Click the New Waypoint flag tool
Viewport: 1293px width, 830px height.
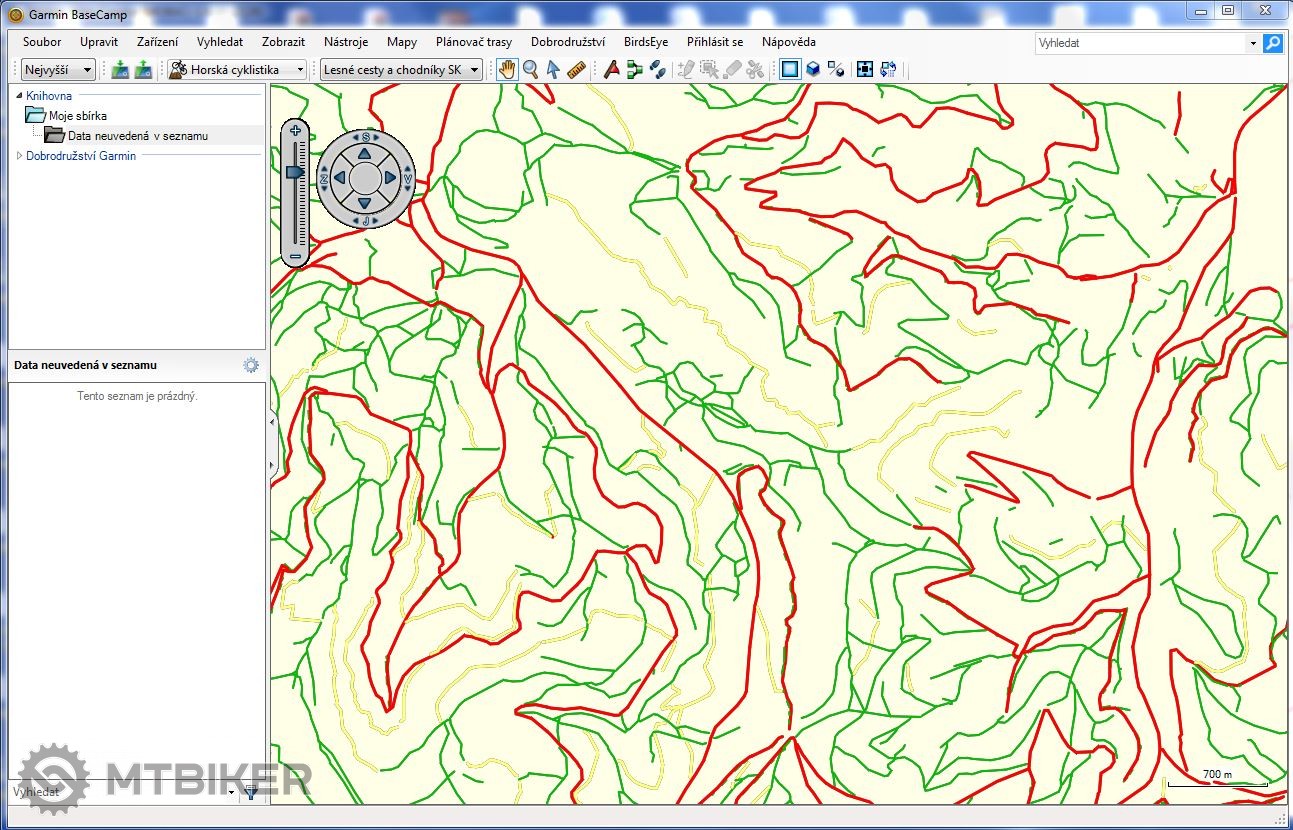point(612,70)
